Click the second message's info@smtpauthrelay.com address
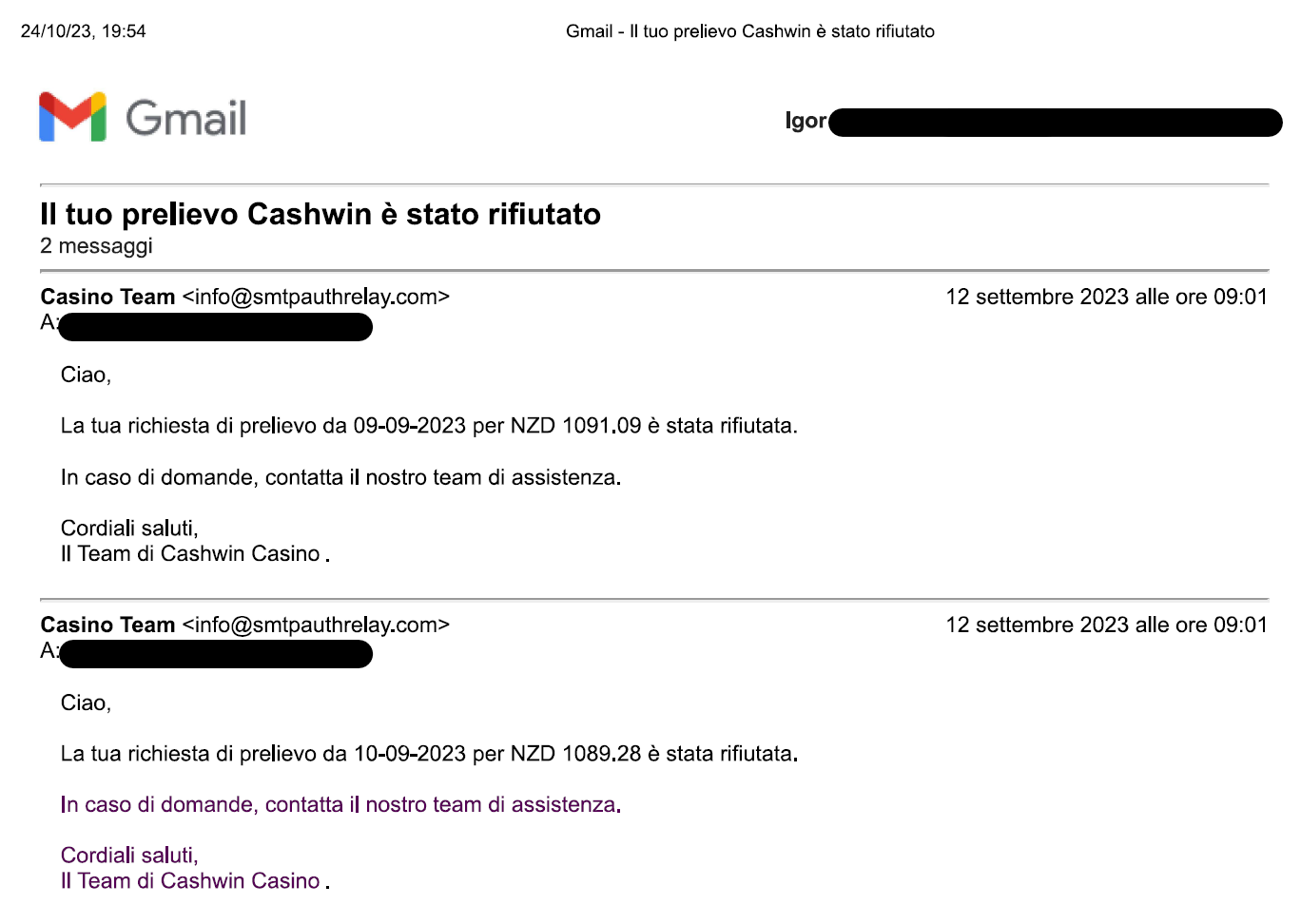 pyautogui.click(x=316, y=625)
